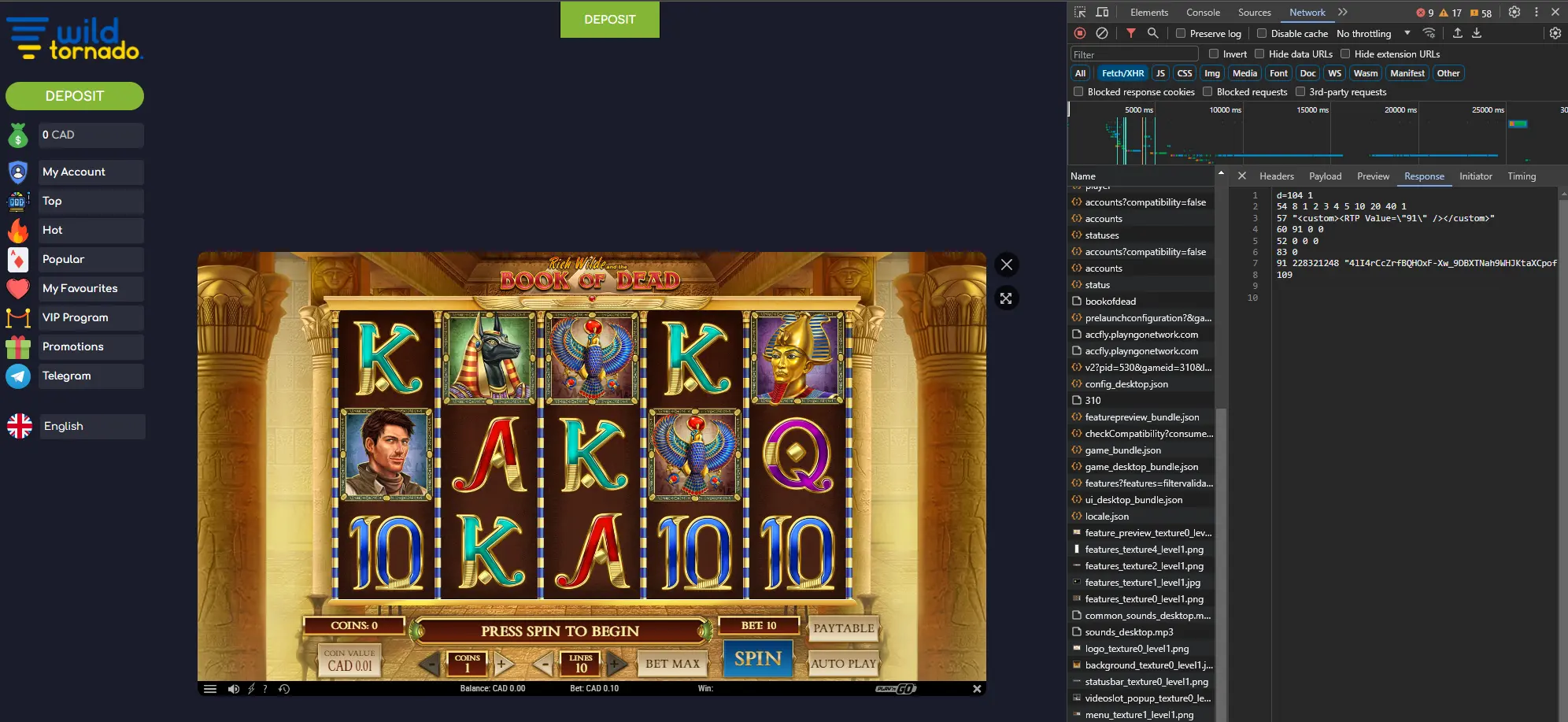Open the game help question-mark icon
1568x722 pixels.
265,689
